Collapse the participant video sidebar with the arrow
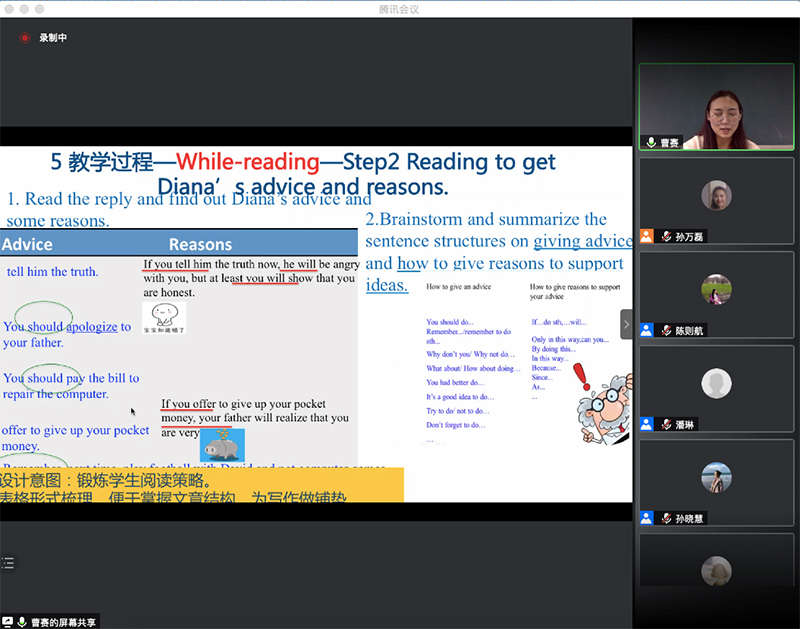800x629 pixels. pos(627,324)
